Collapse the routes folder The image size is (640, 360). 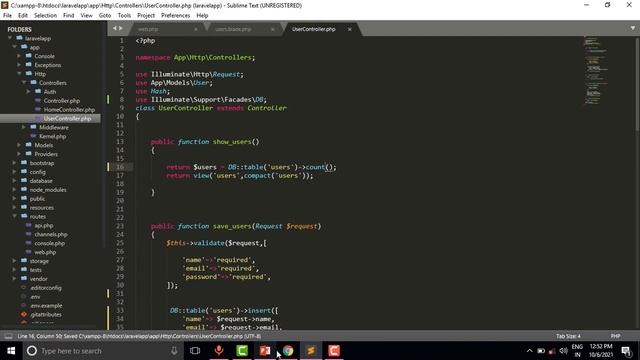(14, 216)
